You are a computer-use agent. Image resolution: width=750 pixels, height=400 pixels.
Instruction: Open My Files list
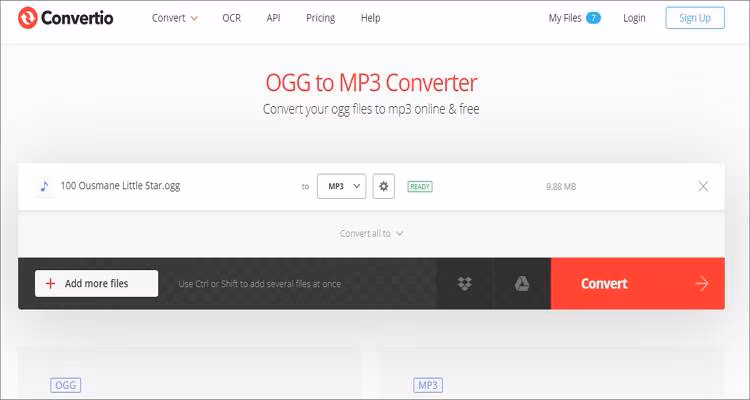[574, 18]
